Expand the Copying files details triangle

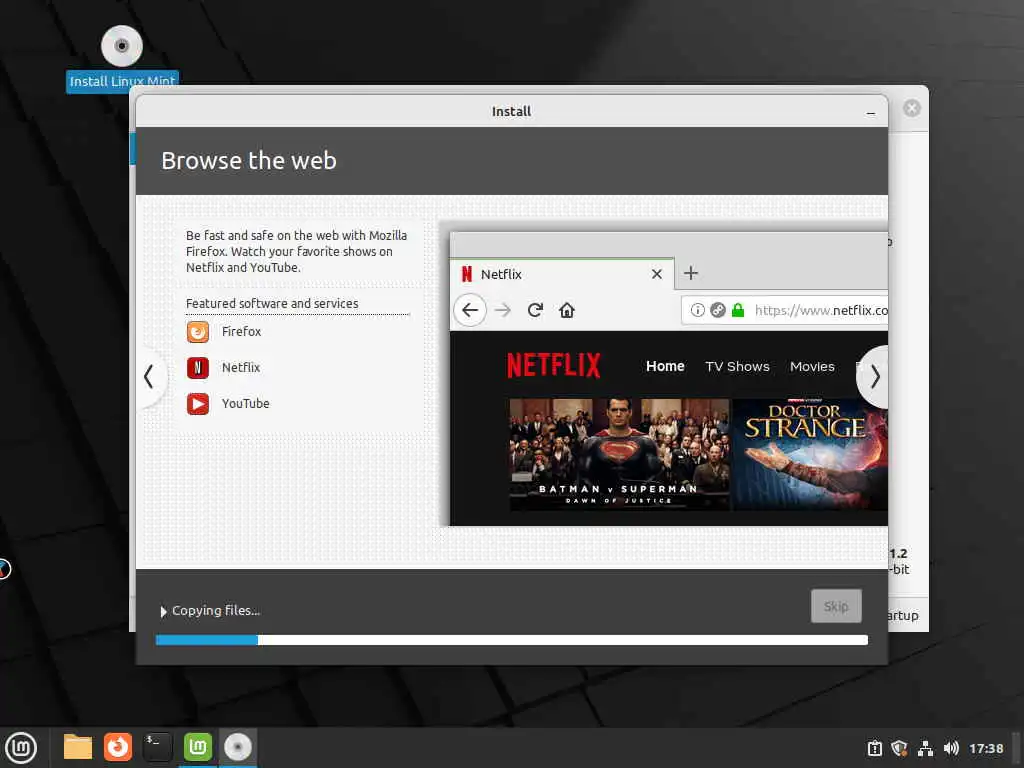click(163, 611)
